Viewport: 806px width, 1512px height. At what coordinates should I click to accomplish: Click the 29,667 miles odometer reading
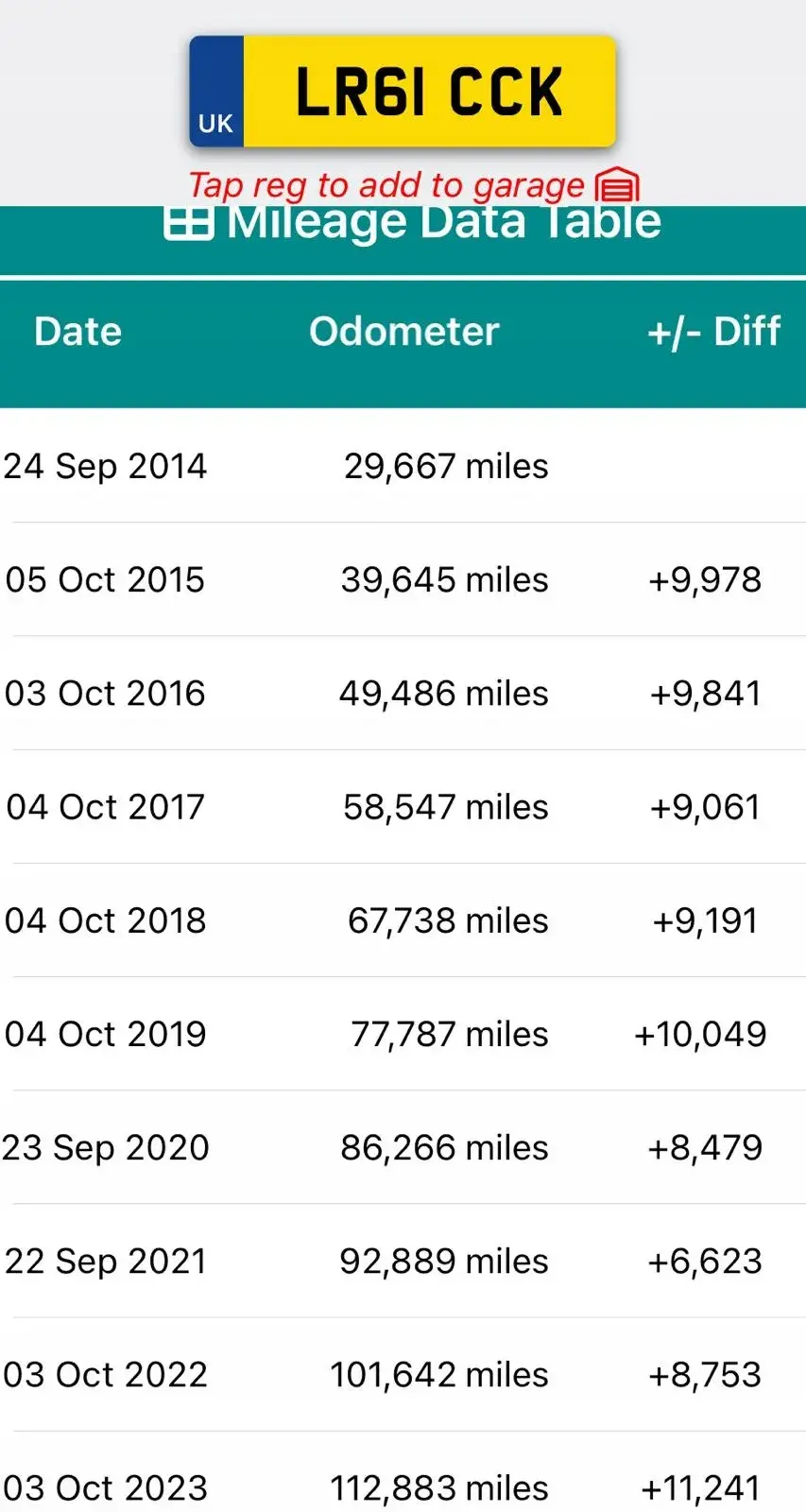(446, 466)
